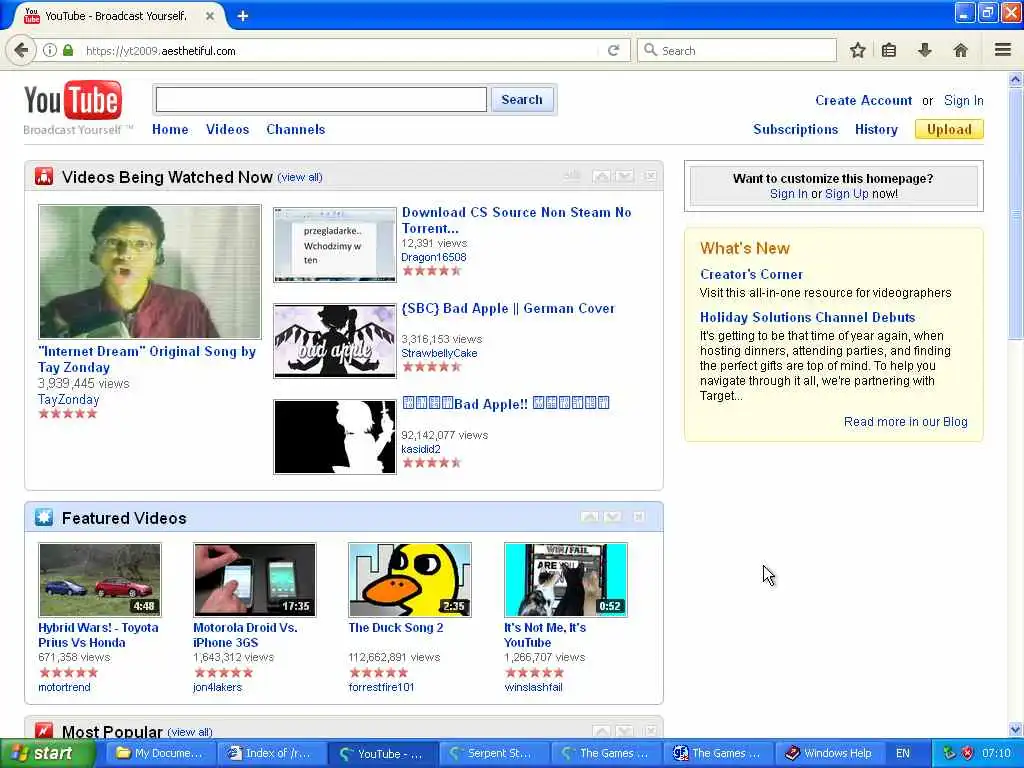Click into the YouTube search field

321,99
